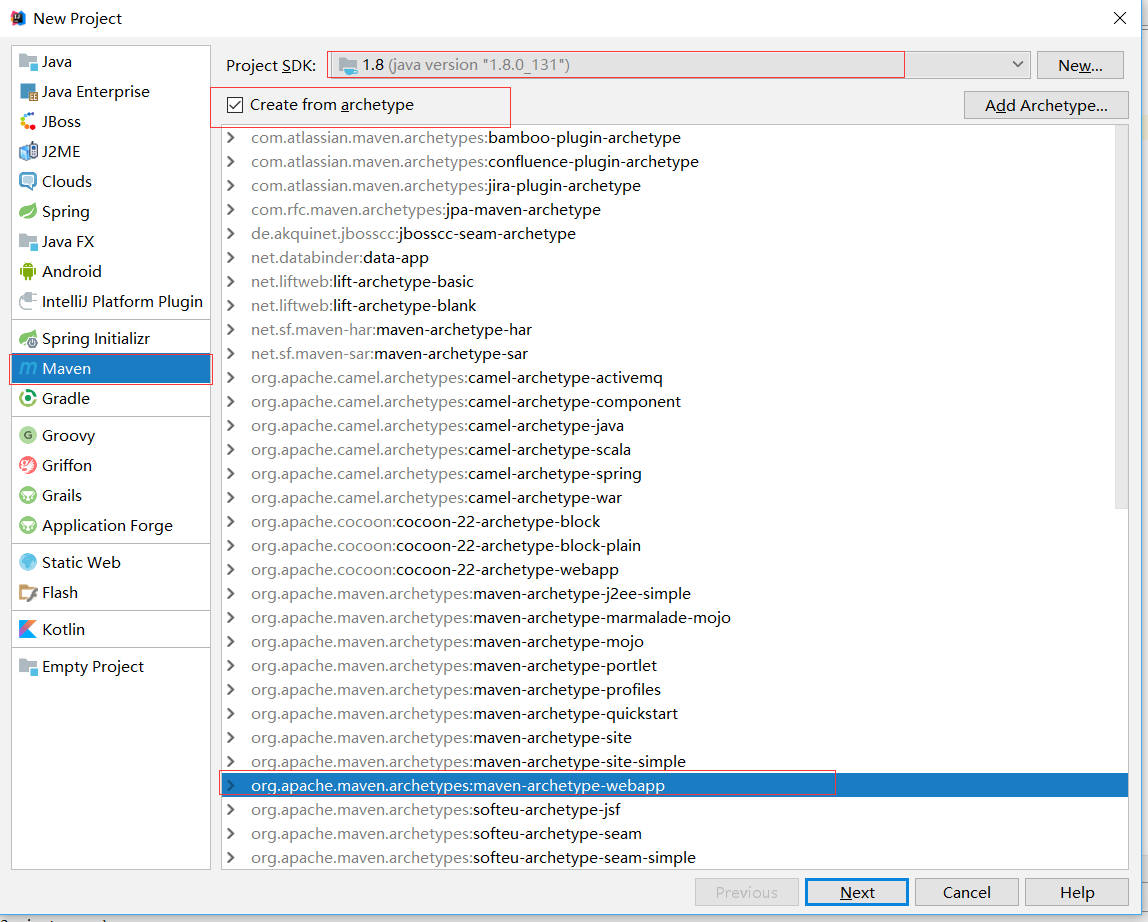Expand bamboo-plugin-archetype node
This screenshot has width=1148, height=922.
(x=231, y=138)
